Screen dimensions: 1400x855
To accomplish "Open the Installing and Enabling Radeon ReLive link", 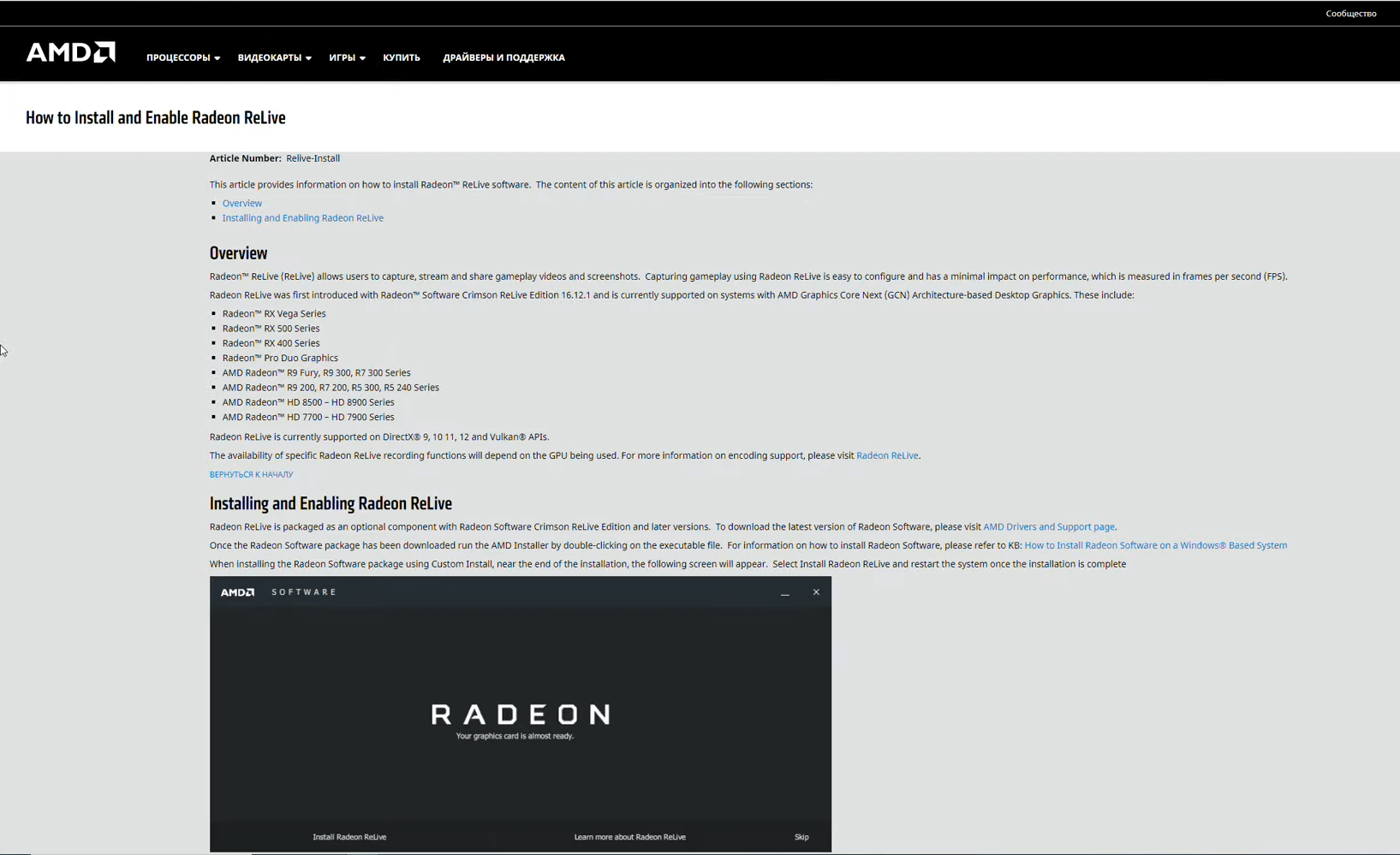I will pyautogui.click(x=302, y=217).
